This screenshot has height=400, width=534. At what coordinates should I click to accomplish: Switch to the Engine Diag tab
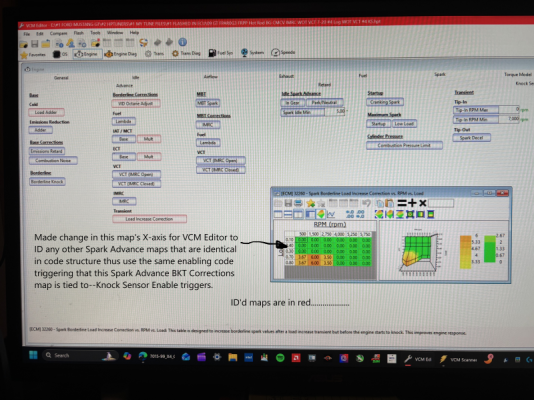coord(121,54)
